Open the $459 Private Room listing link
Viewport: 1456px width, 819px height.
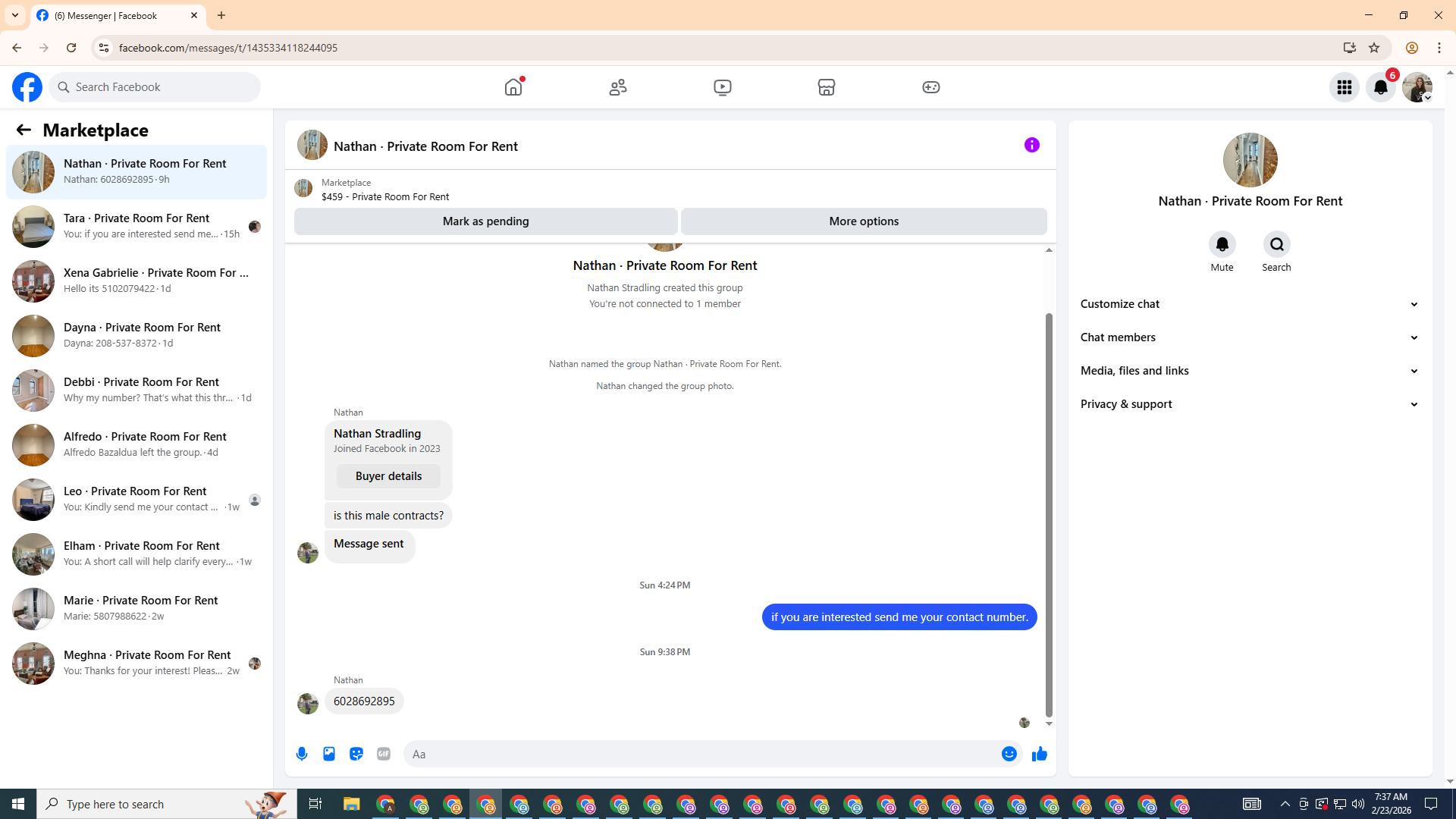385,196
